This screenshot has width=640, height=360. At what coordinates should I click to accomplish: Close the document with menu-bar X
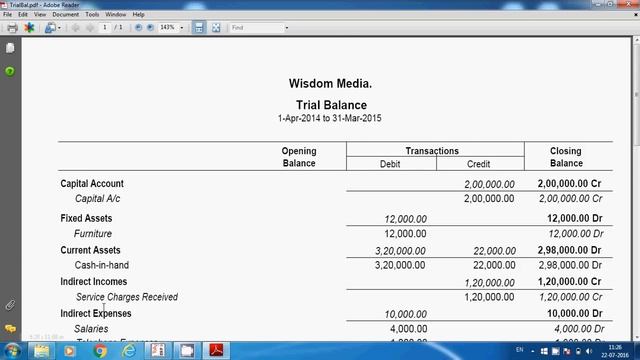(636, 14)
